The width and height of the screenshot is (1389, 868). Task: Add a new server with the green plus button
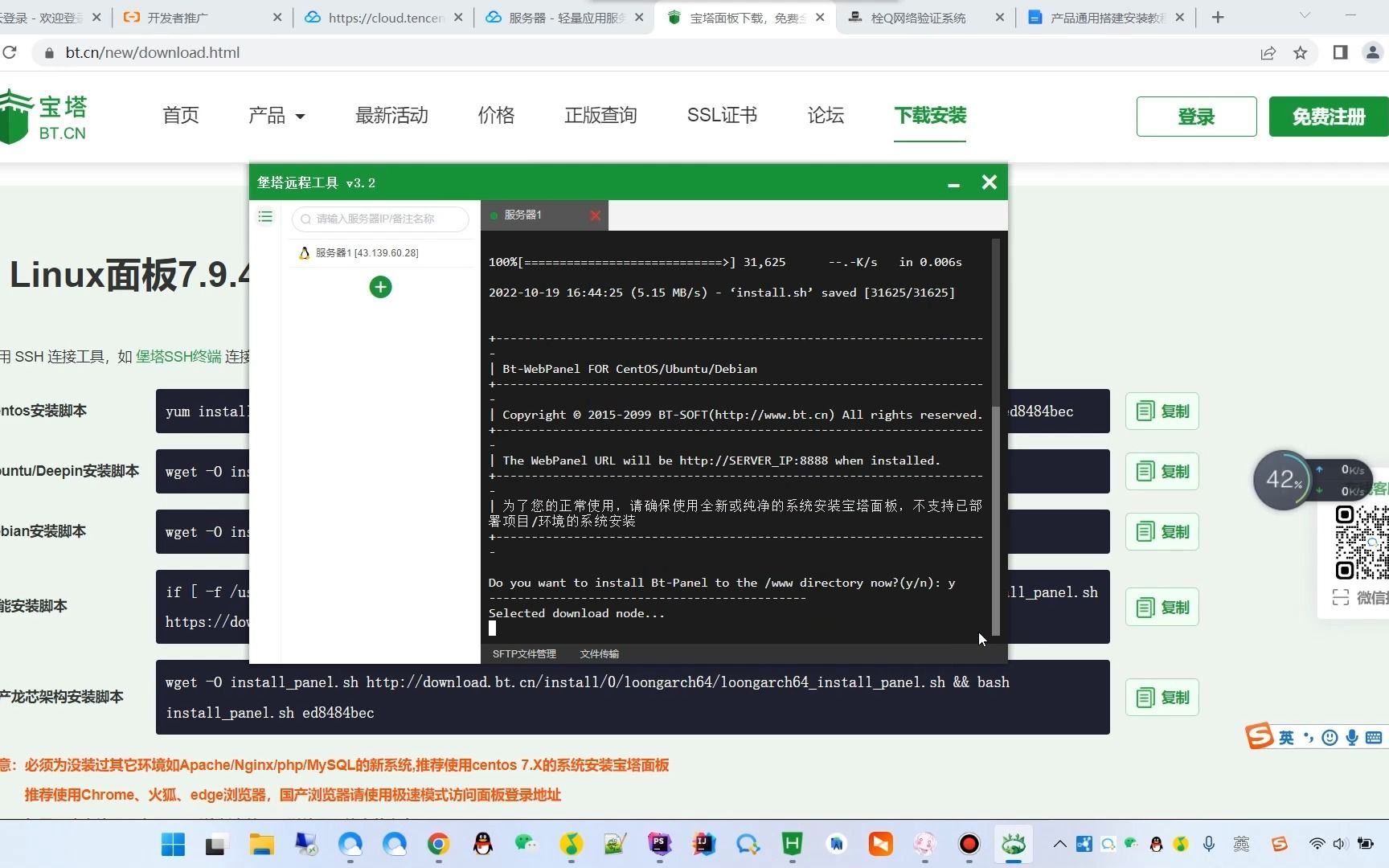coord(380,287)
